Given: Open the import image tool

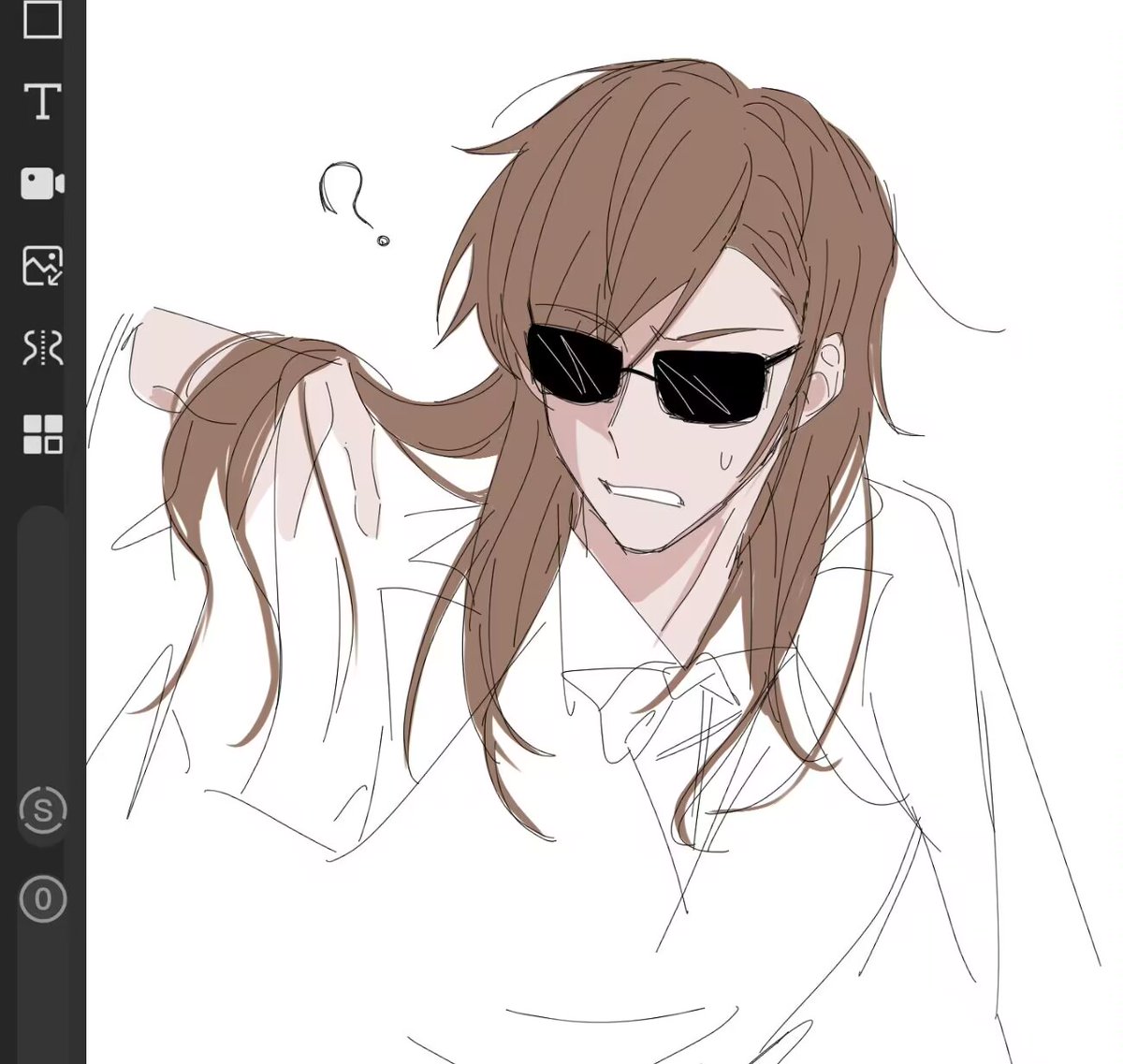Looking at the screenshot, I should (42, 266).
